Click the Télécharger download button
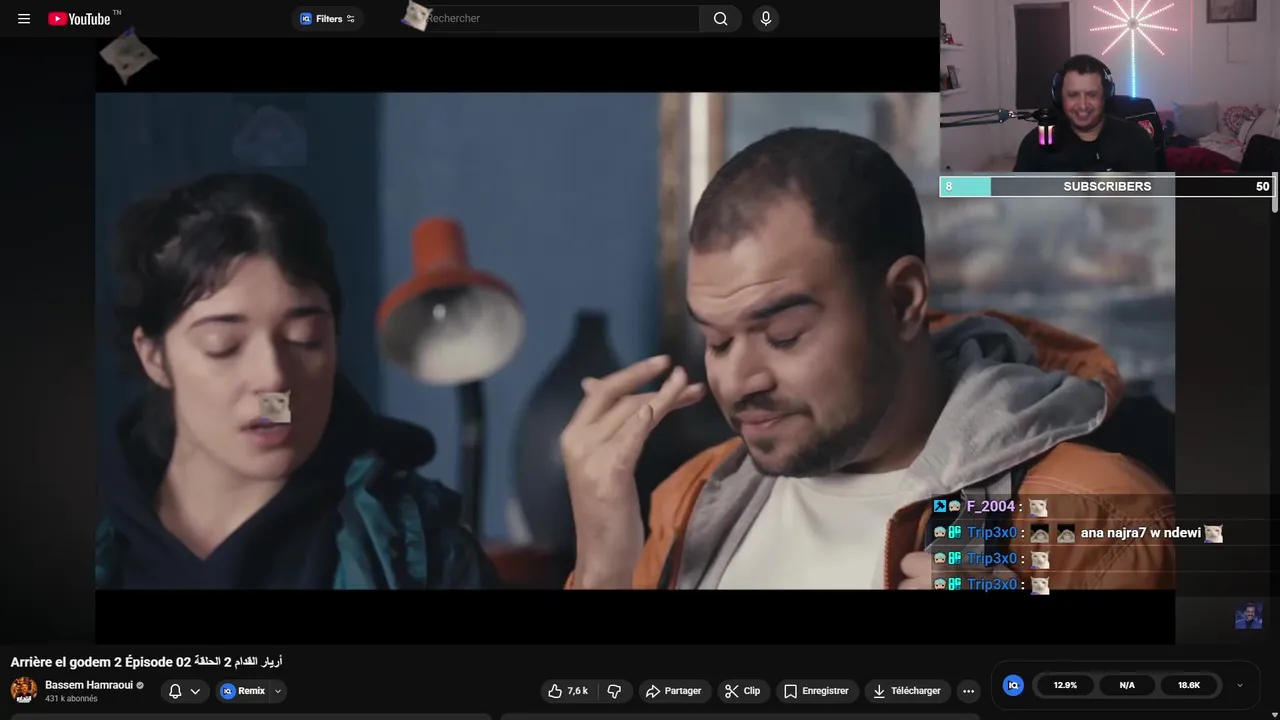 (x=906, y=691)
